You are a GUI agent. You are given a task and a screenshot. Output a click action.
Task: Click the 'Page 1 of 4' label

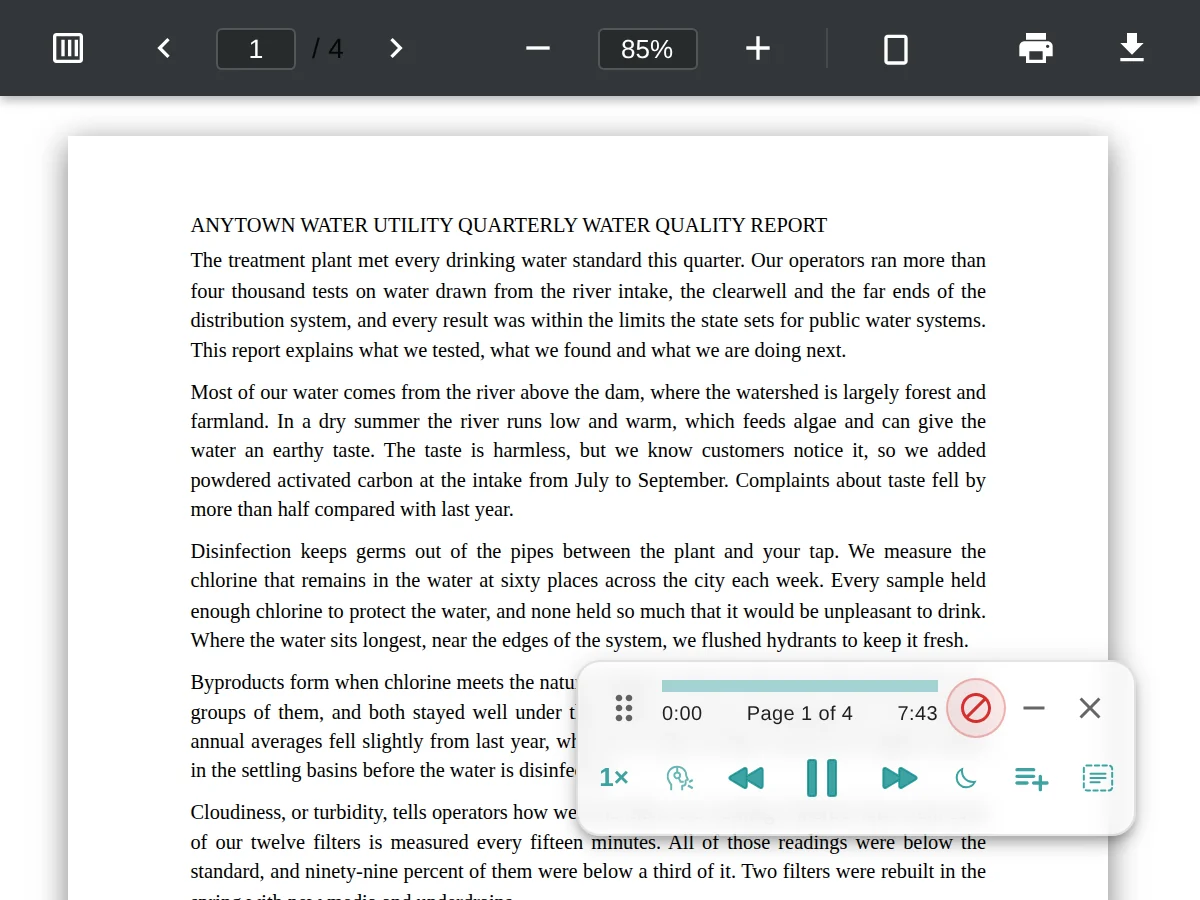(x=800, y=713)
